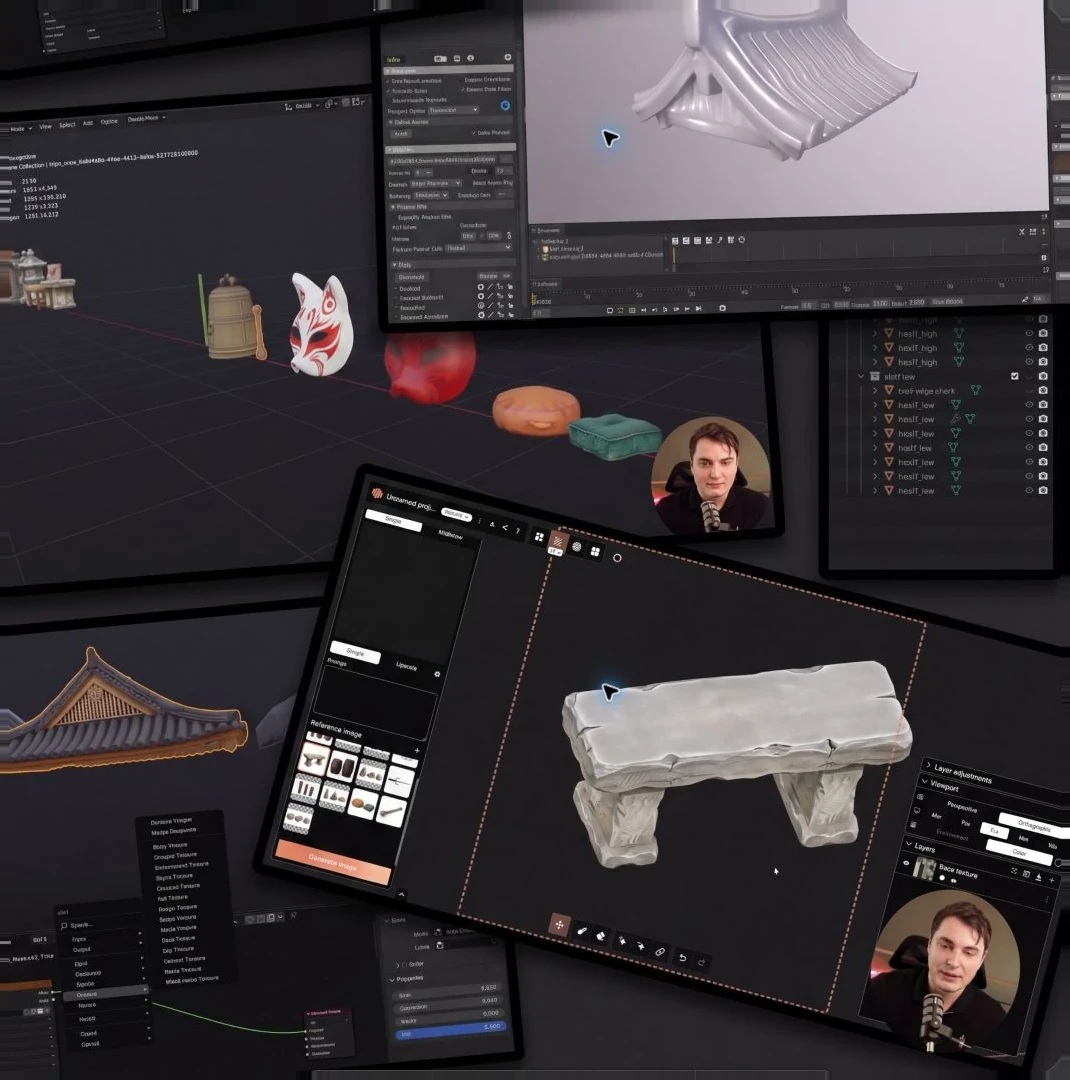Select stone bench reference thumbnail

tap(315, 759)
